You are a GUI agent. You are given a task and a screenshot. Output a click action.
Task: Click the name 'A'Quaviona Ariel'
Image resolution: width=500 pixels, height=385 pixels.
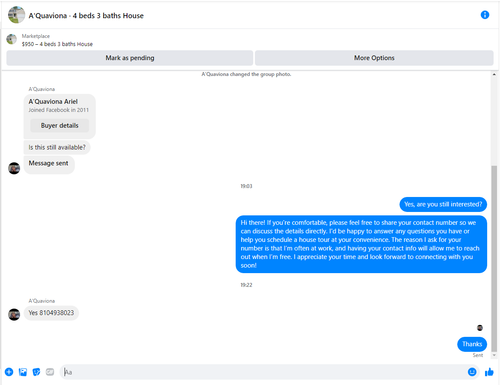click(x=53, y=101)
